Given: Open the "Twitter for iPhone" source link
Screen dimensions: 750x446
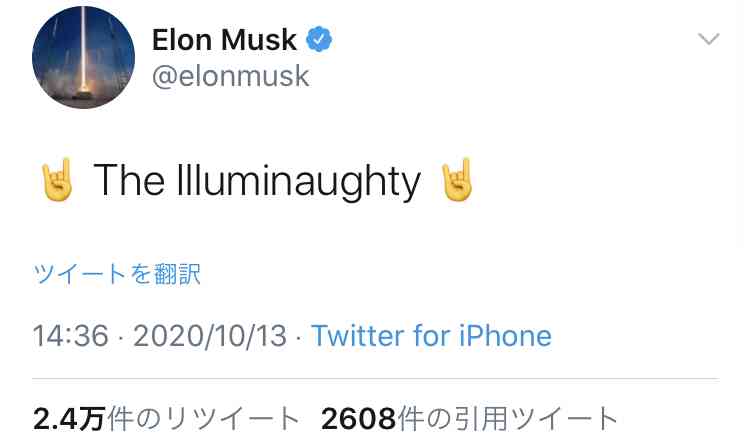Looking at the screenshot, I should point(431,335).
